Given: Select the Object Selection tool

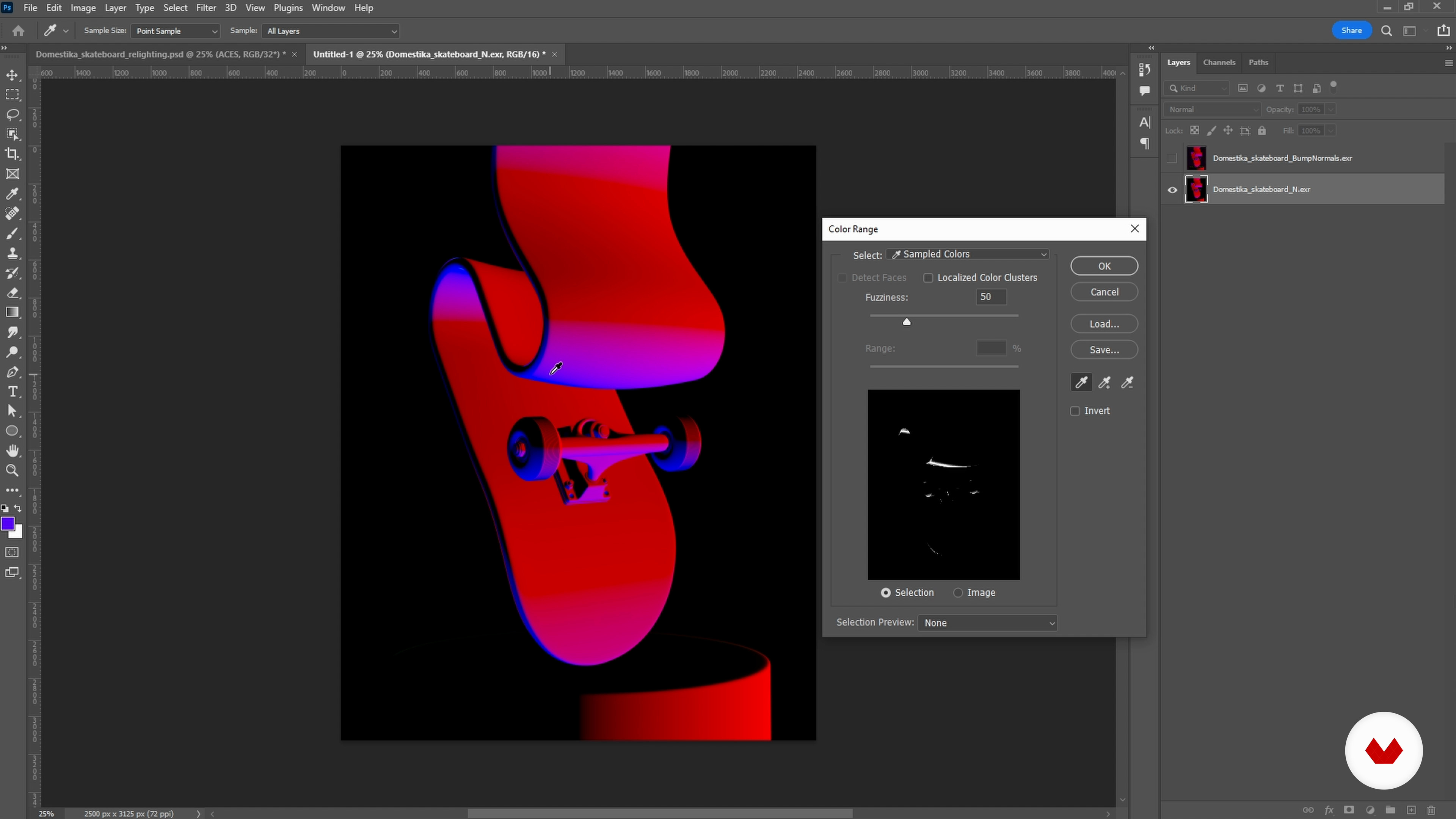Looking at the screenshot, I should point(13,135).
